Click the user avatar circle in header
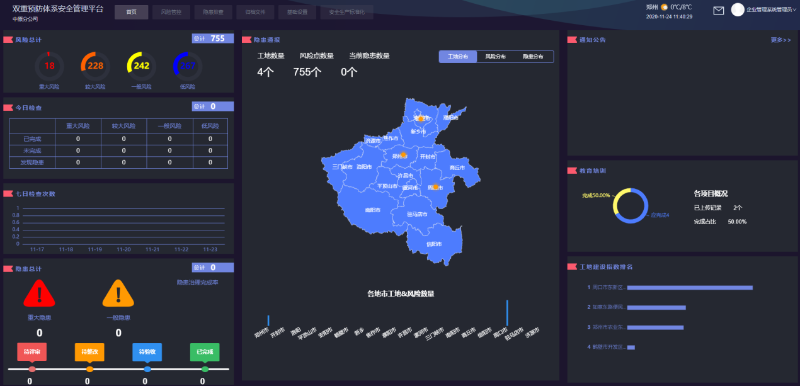The image size is (800, 386). pos(738,10)
